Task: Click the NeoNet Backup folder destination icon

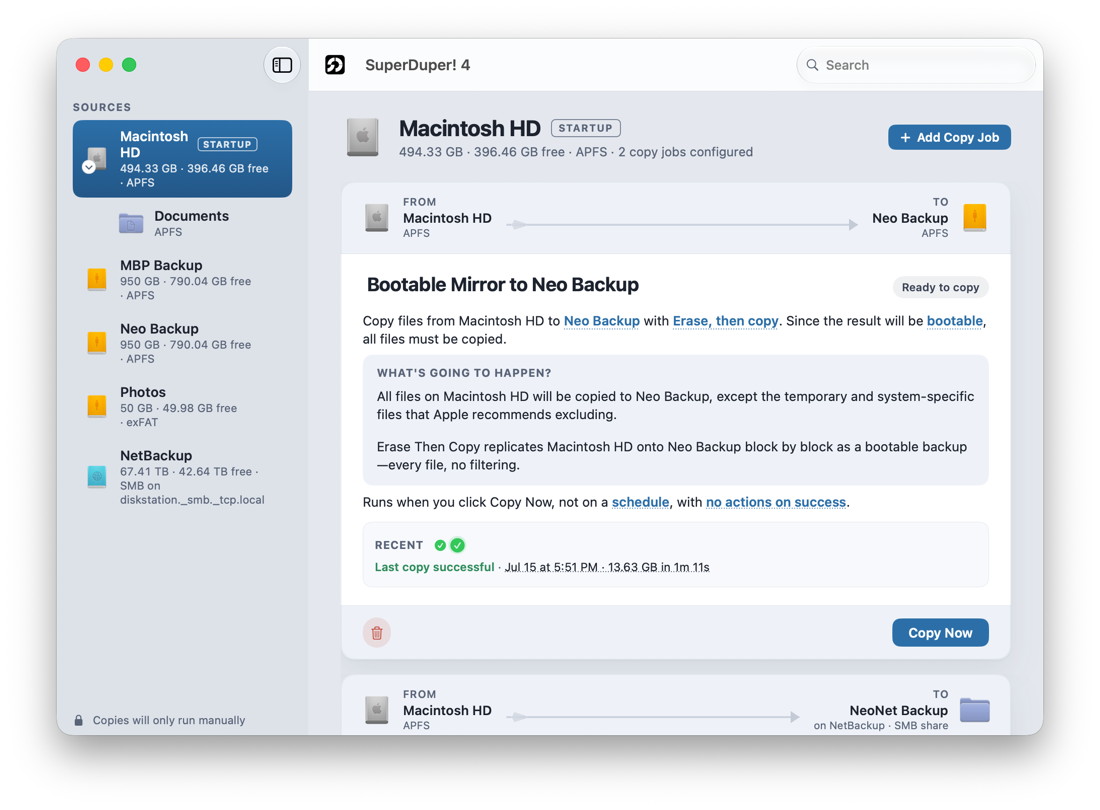Action: pyautogui.click(x=975, y=710)
